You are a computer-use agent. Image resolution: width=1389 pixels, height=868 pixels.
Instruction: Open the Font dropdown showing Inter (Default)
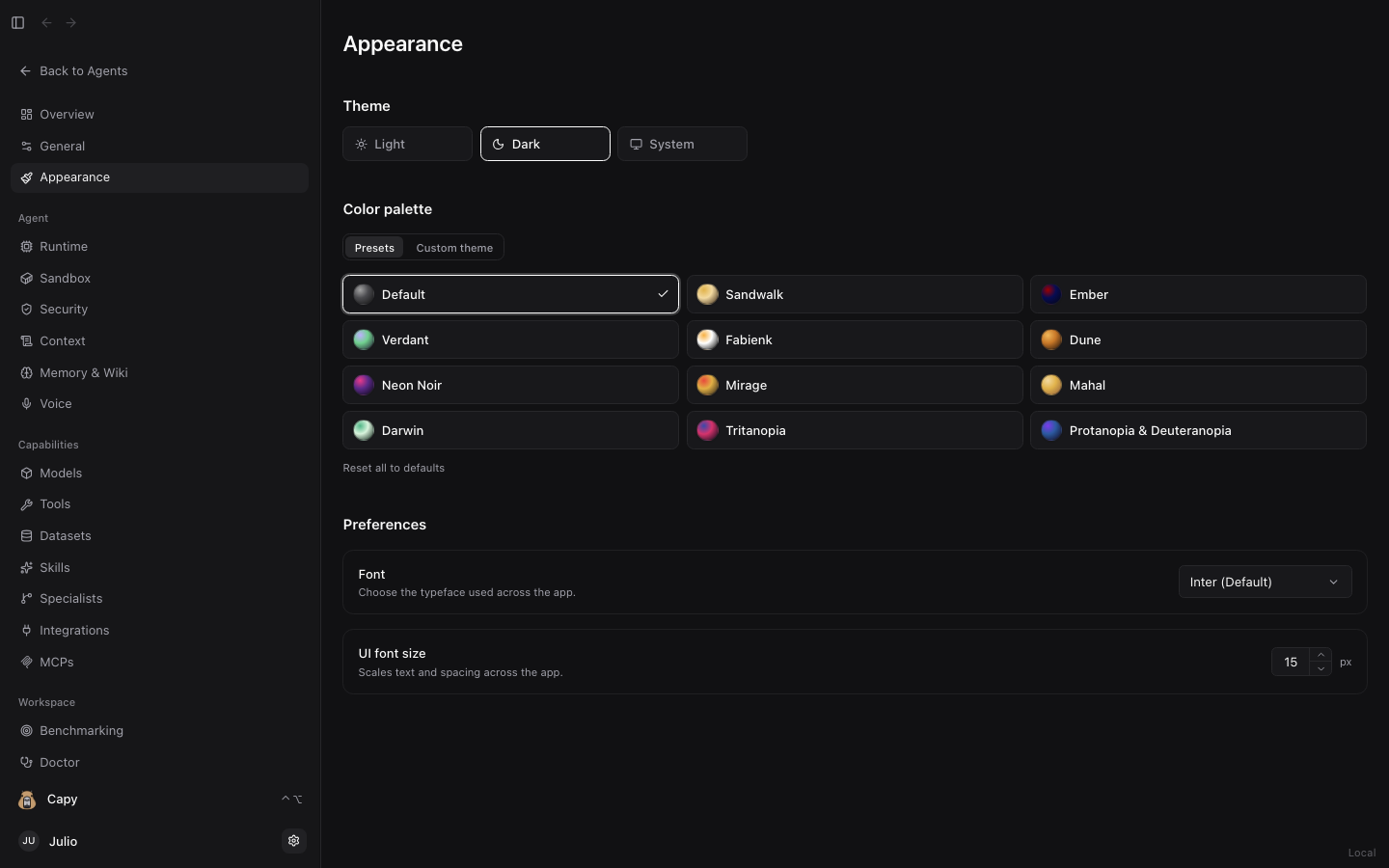pyautogui.click(x=1265, y=582)
